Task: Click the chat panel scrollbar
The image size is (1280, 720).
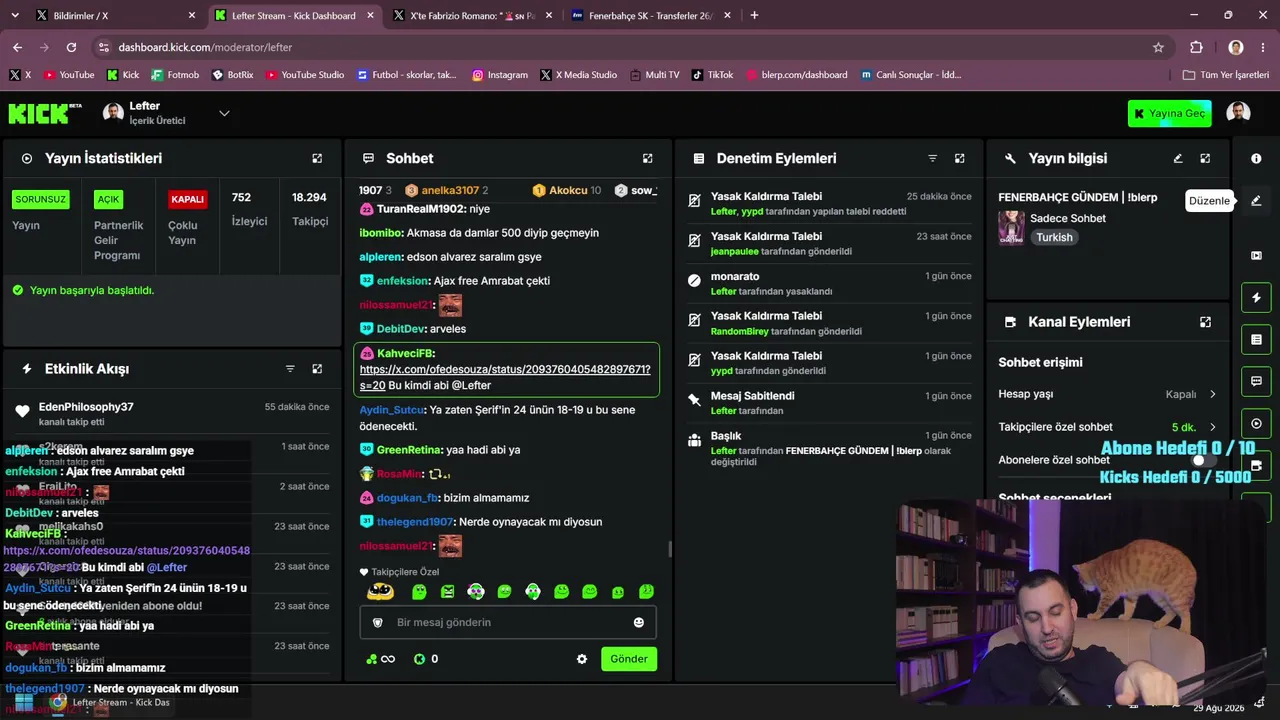Action: point(669,549)
